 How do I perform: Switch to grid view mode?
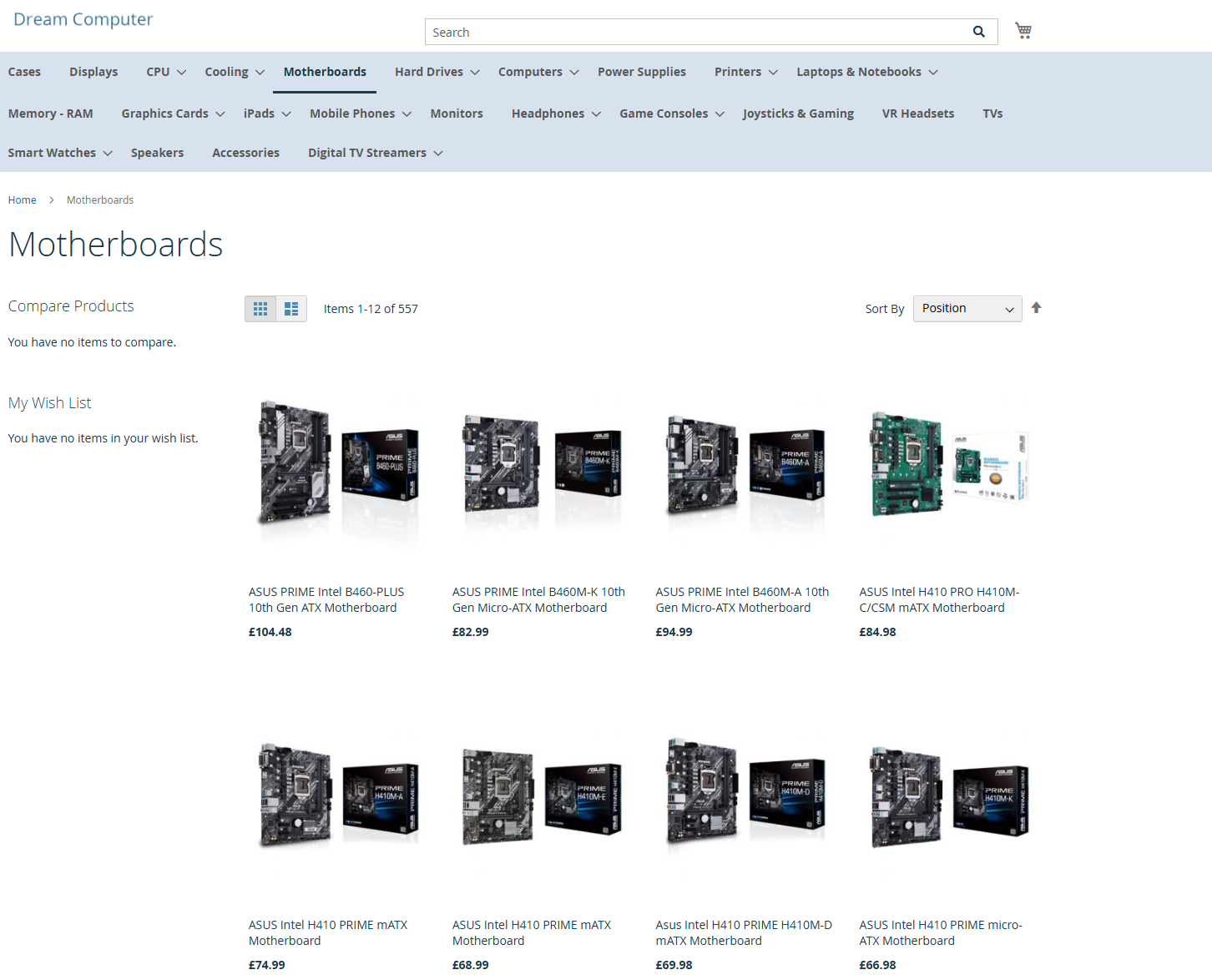coord(260,309)
